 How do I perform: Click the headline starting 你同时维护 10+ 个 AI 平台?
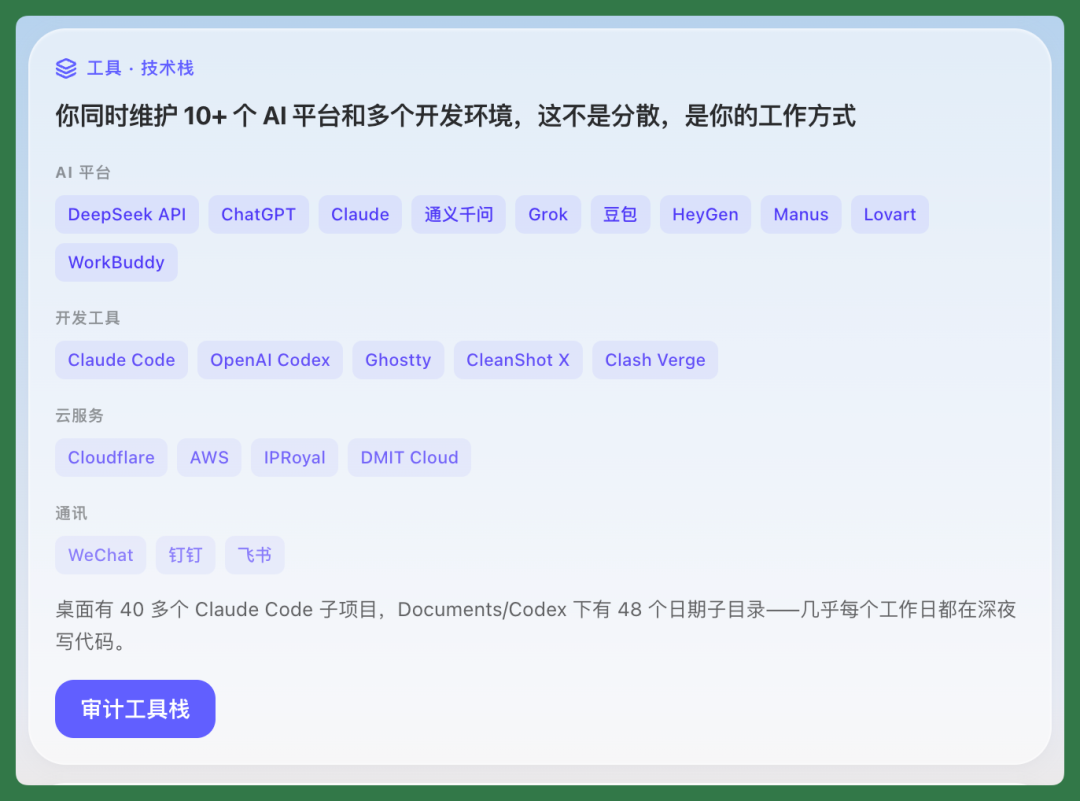pos(455,116)
